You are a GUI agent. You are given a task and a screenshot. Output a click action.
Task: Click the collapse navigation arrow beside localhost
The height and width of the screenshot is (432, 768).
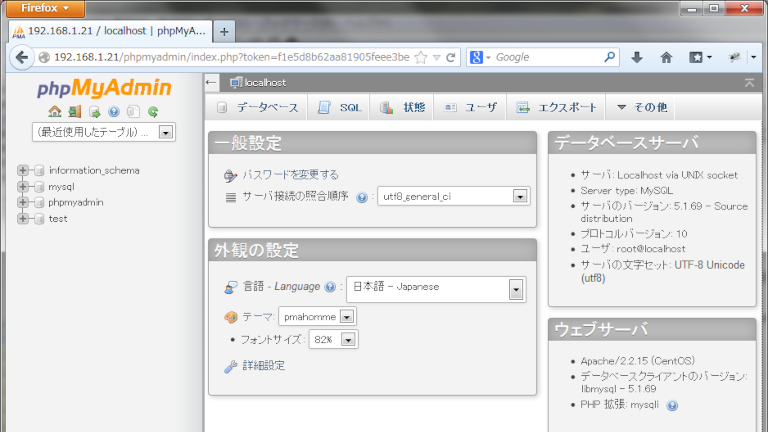click(x=211, y=82)
